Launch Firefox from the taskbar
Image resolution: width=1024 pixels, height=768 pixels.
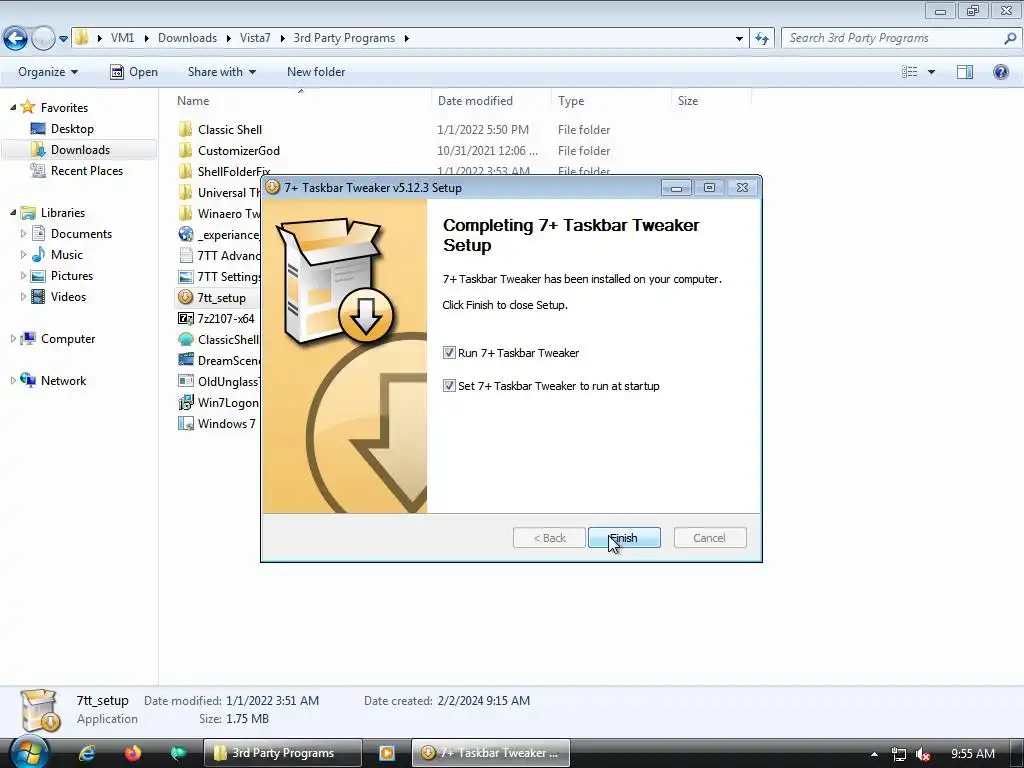[133, 753]
